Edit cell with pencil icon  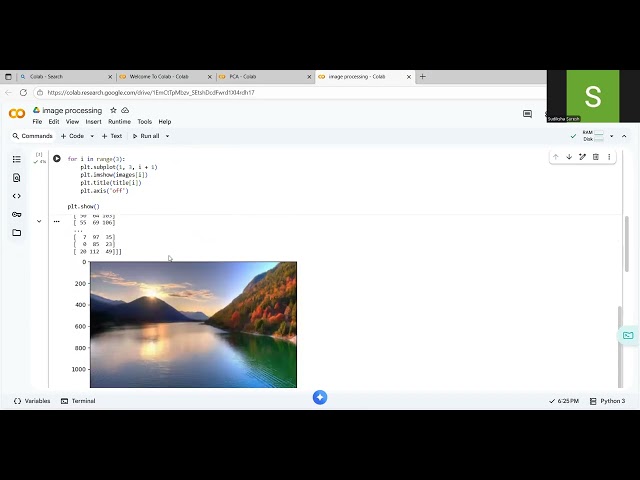click(x=582, y=157)
